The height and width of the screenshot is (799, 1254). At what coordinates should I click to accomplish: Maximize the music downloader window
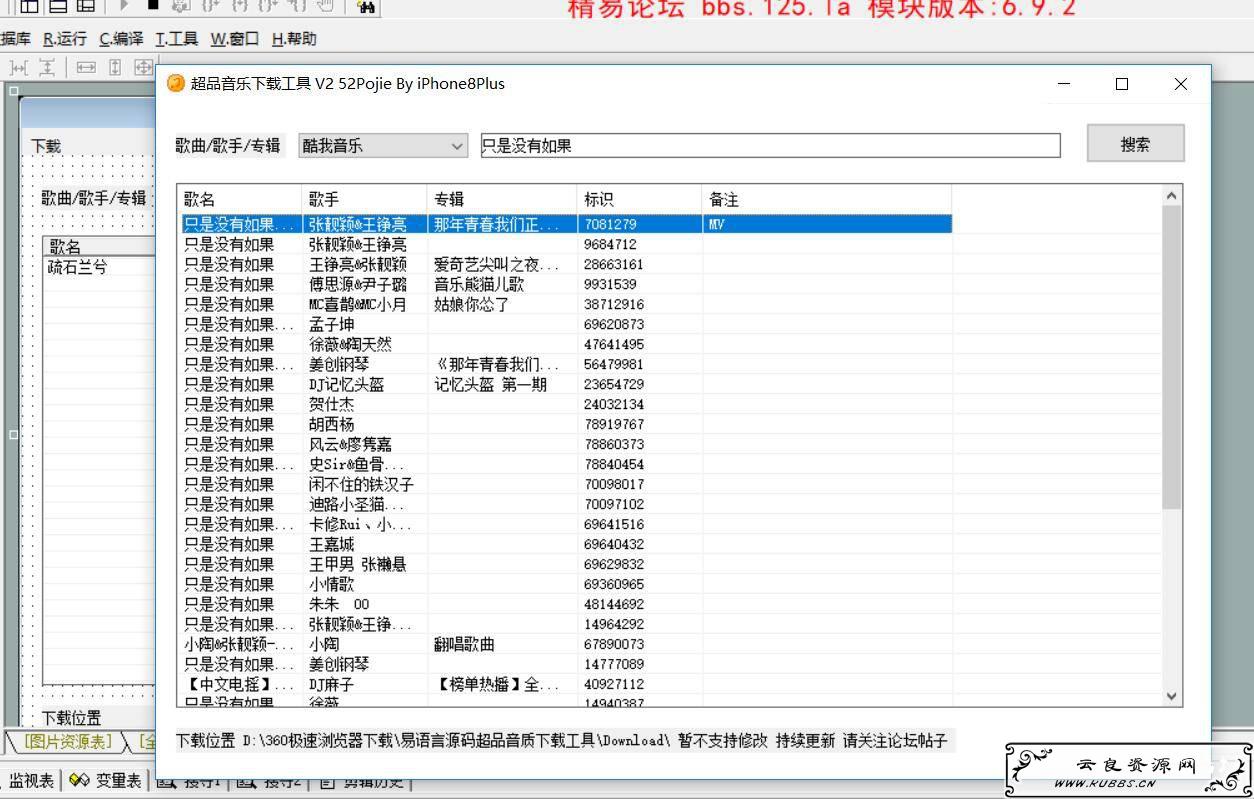[x=1122, y=84]
